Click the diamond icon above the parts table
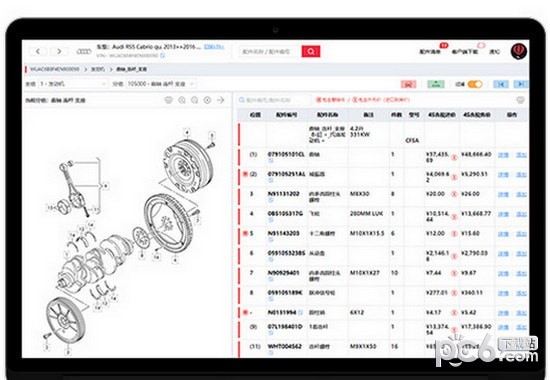 (521, 100)
